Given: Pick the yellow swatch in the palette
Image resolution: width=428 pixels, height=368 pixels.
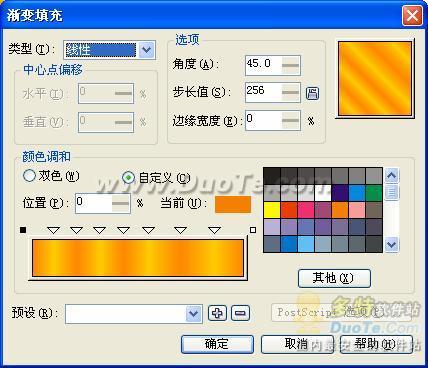Looking at the screenshot, I should point(272,210).
